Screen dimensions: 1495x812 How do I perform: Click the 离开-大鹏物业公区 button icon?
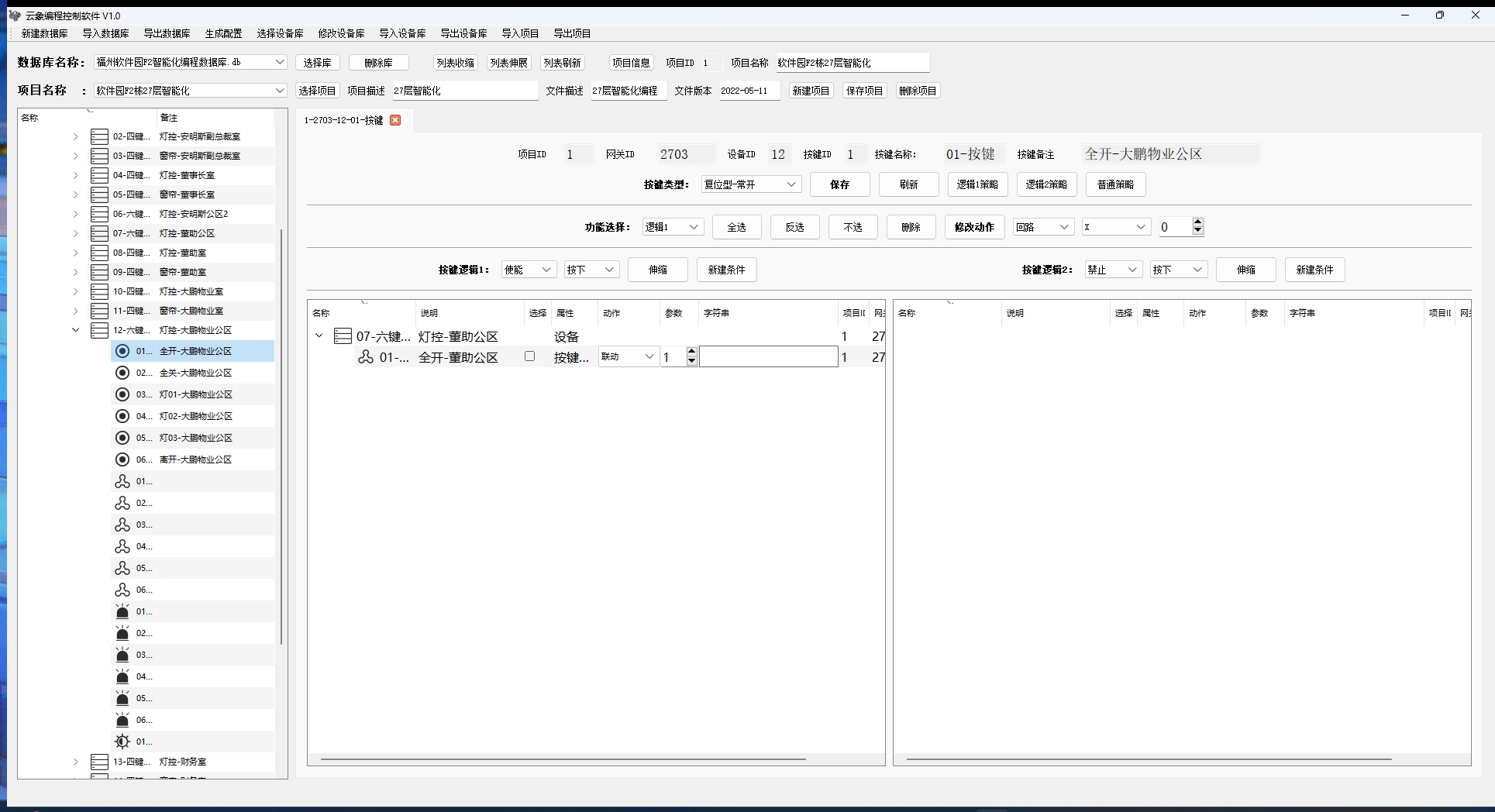122,459
